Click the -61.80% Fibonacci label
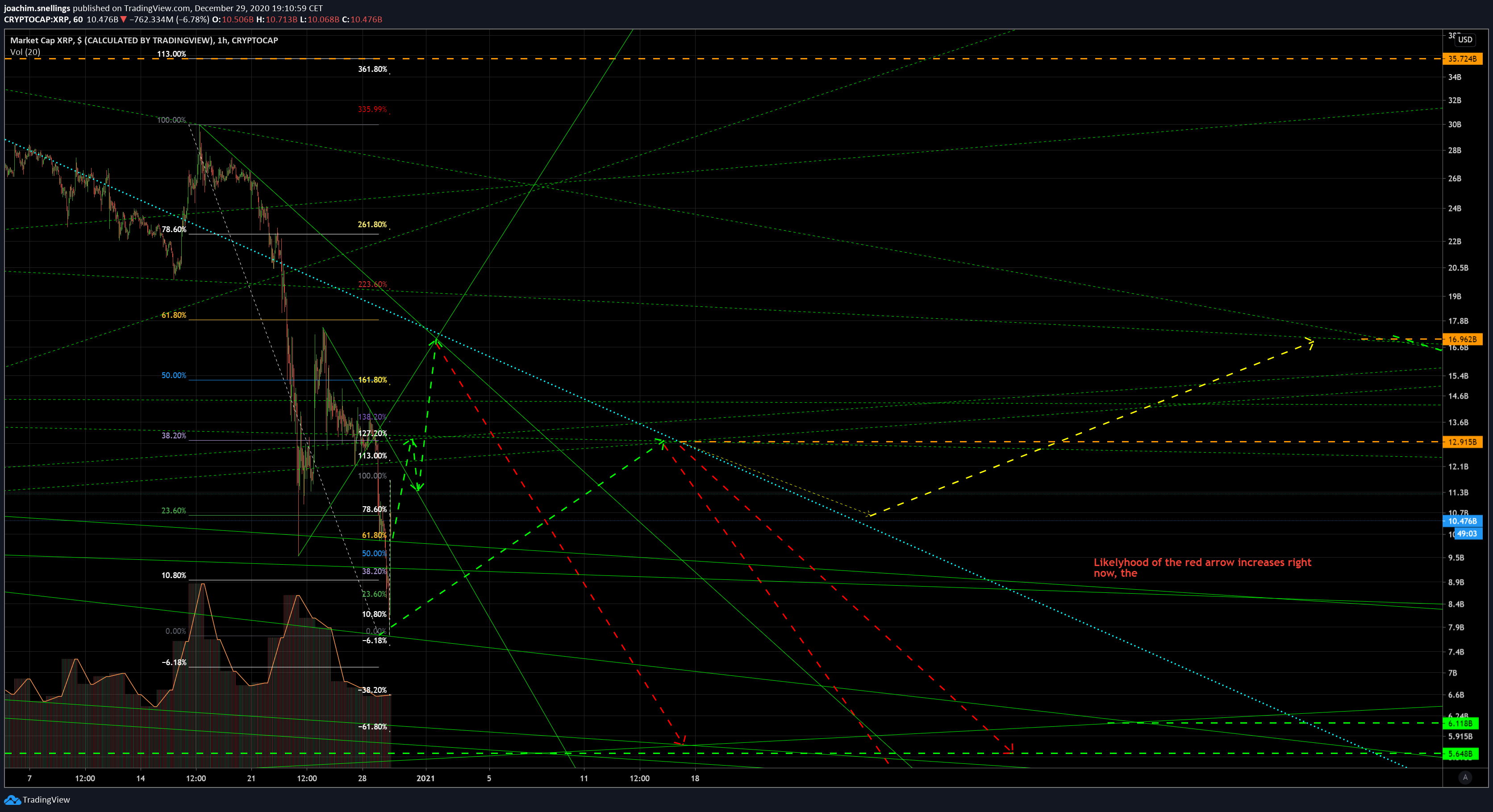The width and height of the screenshot is (1493, 812). point(372,726)
